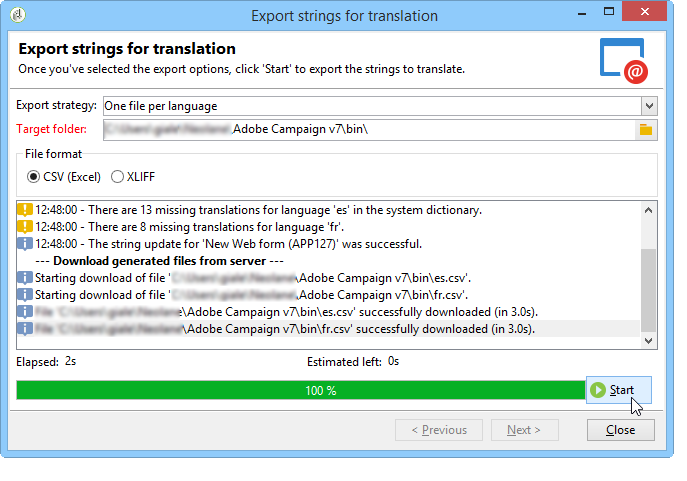The image size is (687, 481).
Task: Select 'Starting download' line ending in es.csv
Action: pyautogui.click(x=253, y=278)
